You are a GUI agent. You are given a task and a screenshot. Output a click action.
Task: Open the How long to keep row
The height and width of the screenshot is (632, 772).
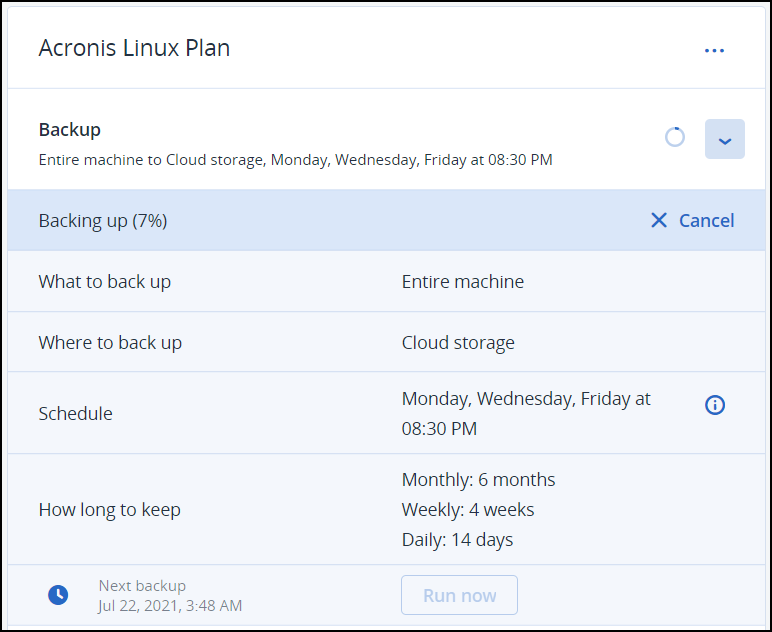point(386,509)
